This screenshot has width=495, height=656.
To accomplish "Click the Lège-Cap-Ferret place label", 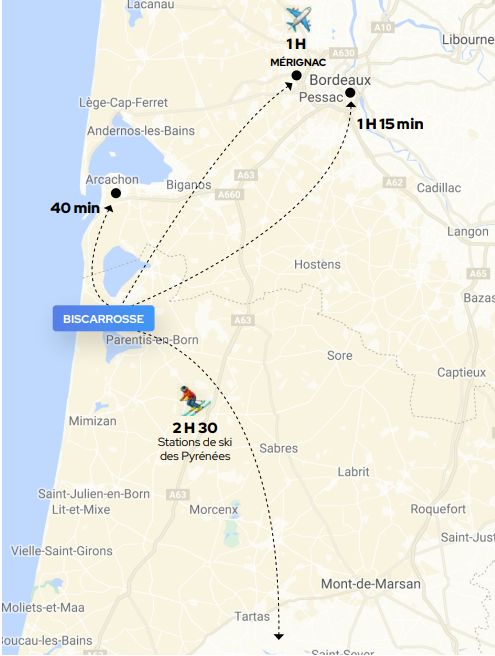I will point(123,102).
